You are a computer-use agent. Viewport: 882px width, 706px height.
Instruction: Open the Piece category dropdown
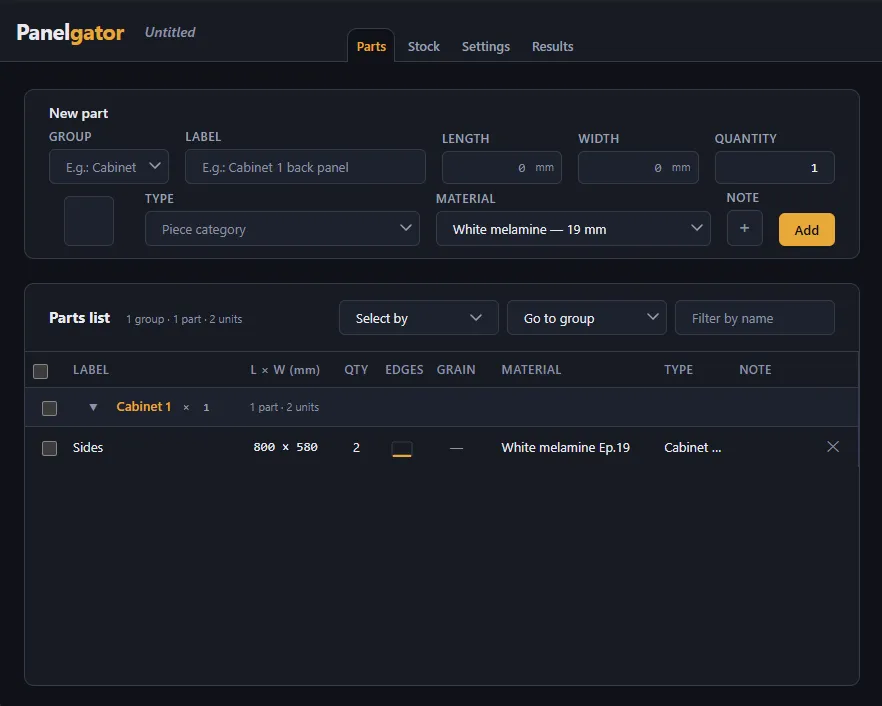(x=282, y=228)
